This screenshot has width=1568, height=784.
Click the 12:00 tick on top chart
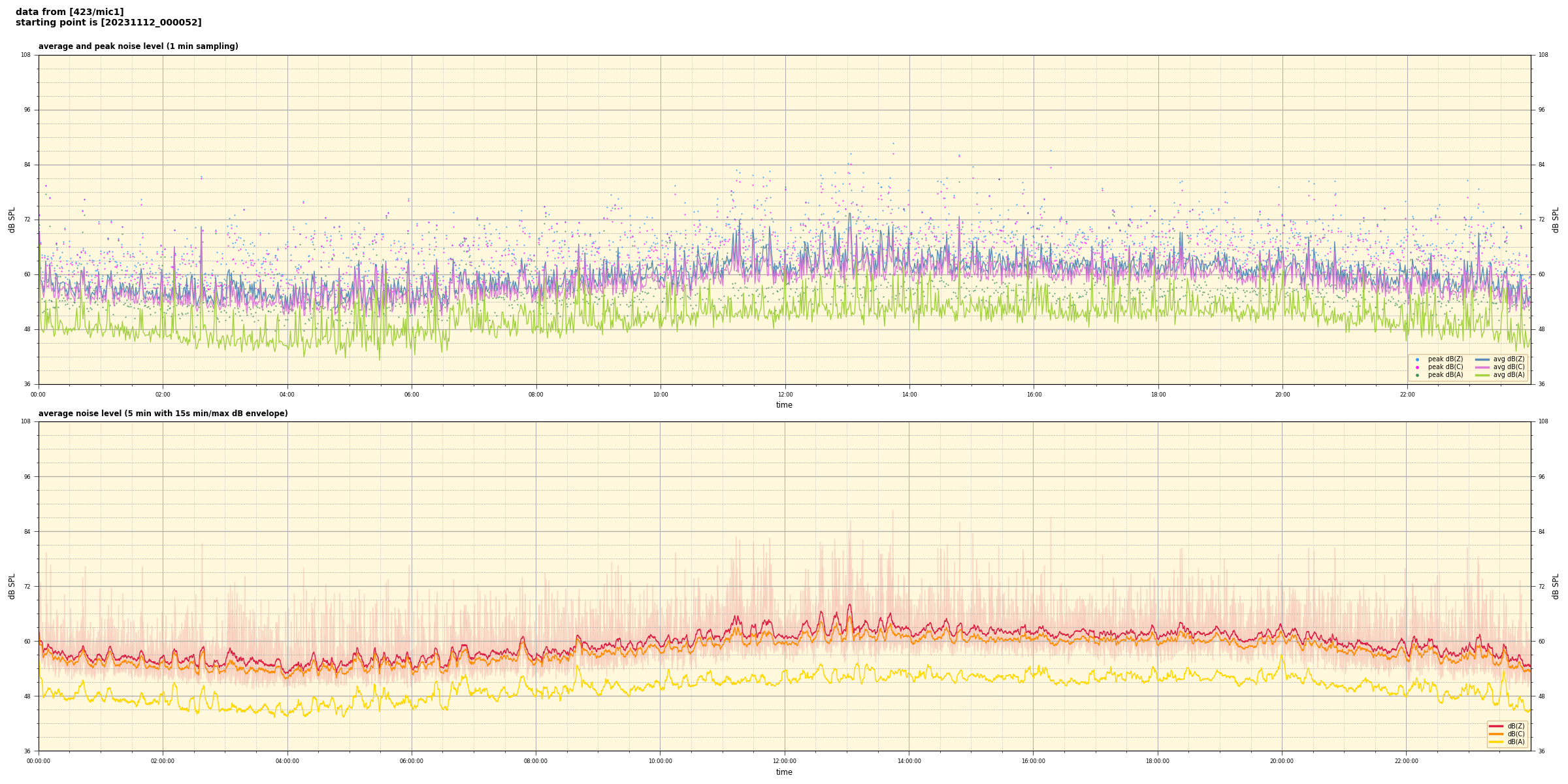coord(785,395)
